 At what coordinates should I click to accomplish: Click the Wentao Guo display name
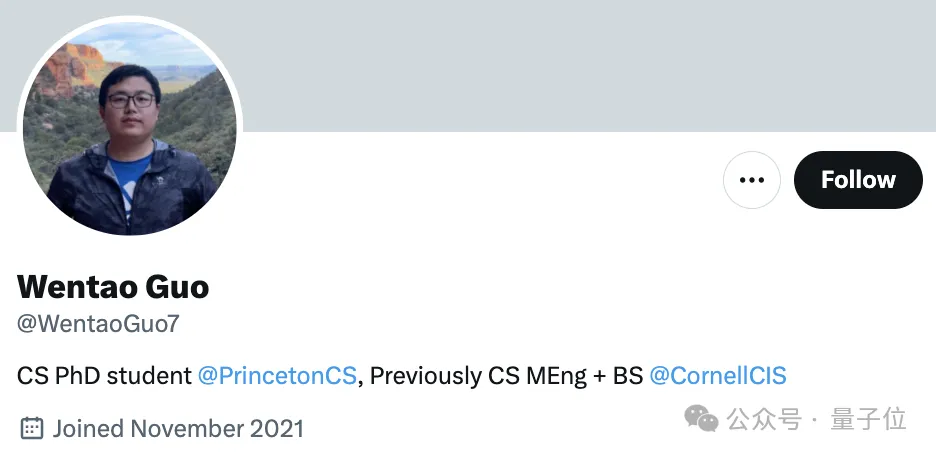click(x=113, y=288)
